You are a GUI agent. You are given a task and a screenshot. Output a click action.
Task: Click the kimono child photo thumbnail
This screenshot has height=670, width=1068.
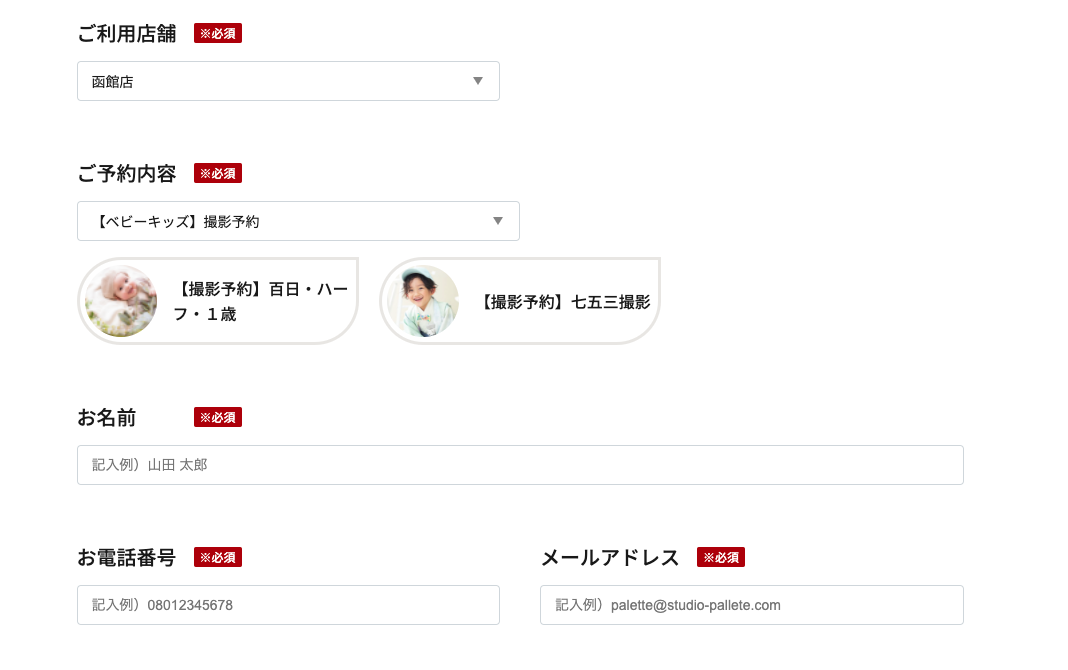[x=423, y=301]
